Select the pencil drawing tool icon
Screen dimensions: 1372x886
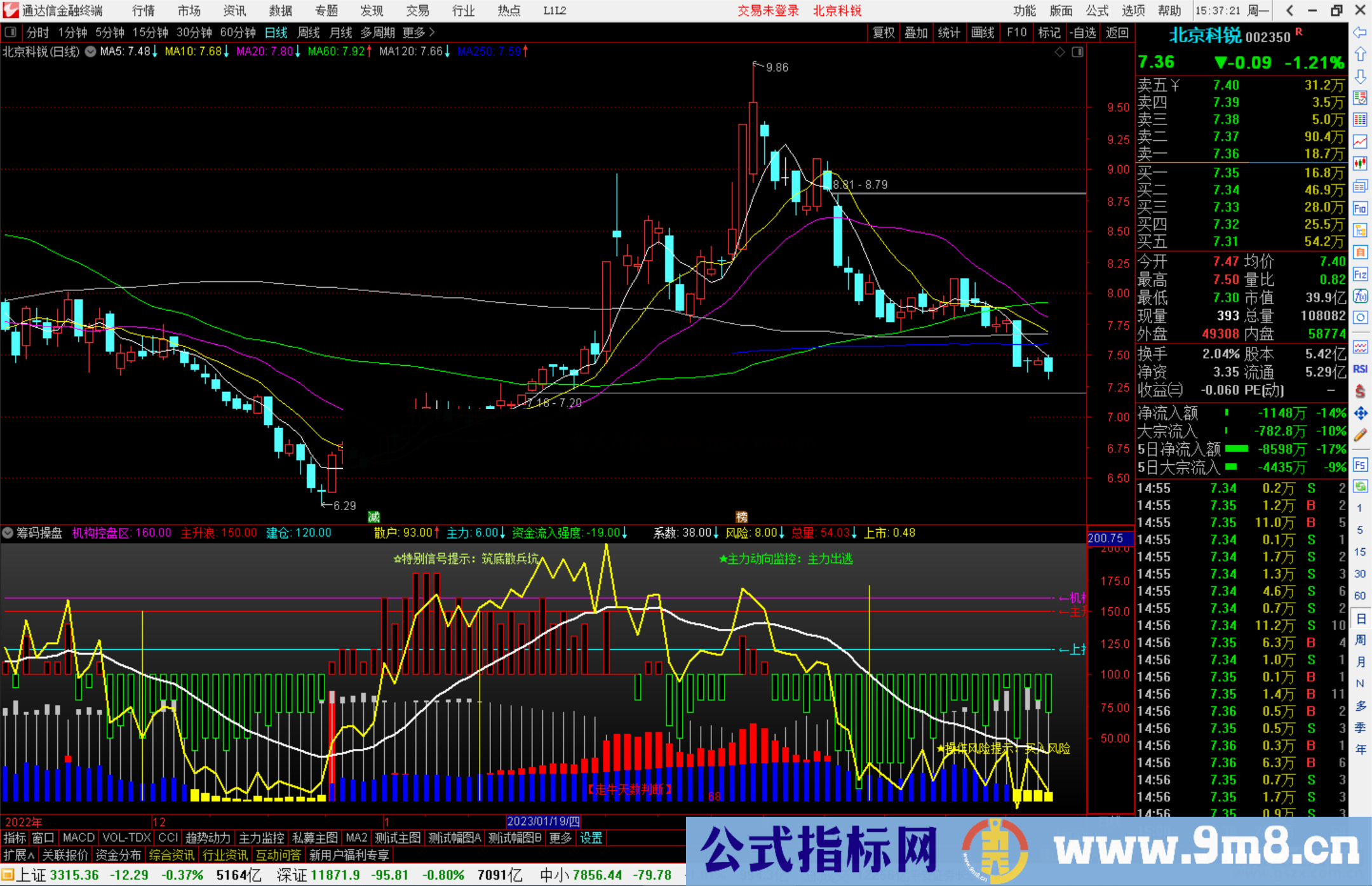point(1360,435)
